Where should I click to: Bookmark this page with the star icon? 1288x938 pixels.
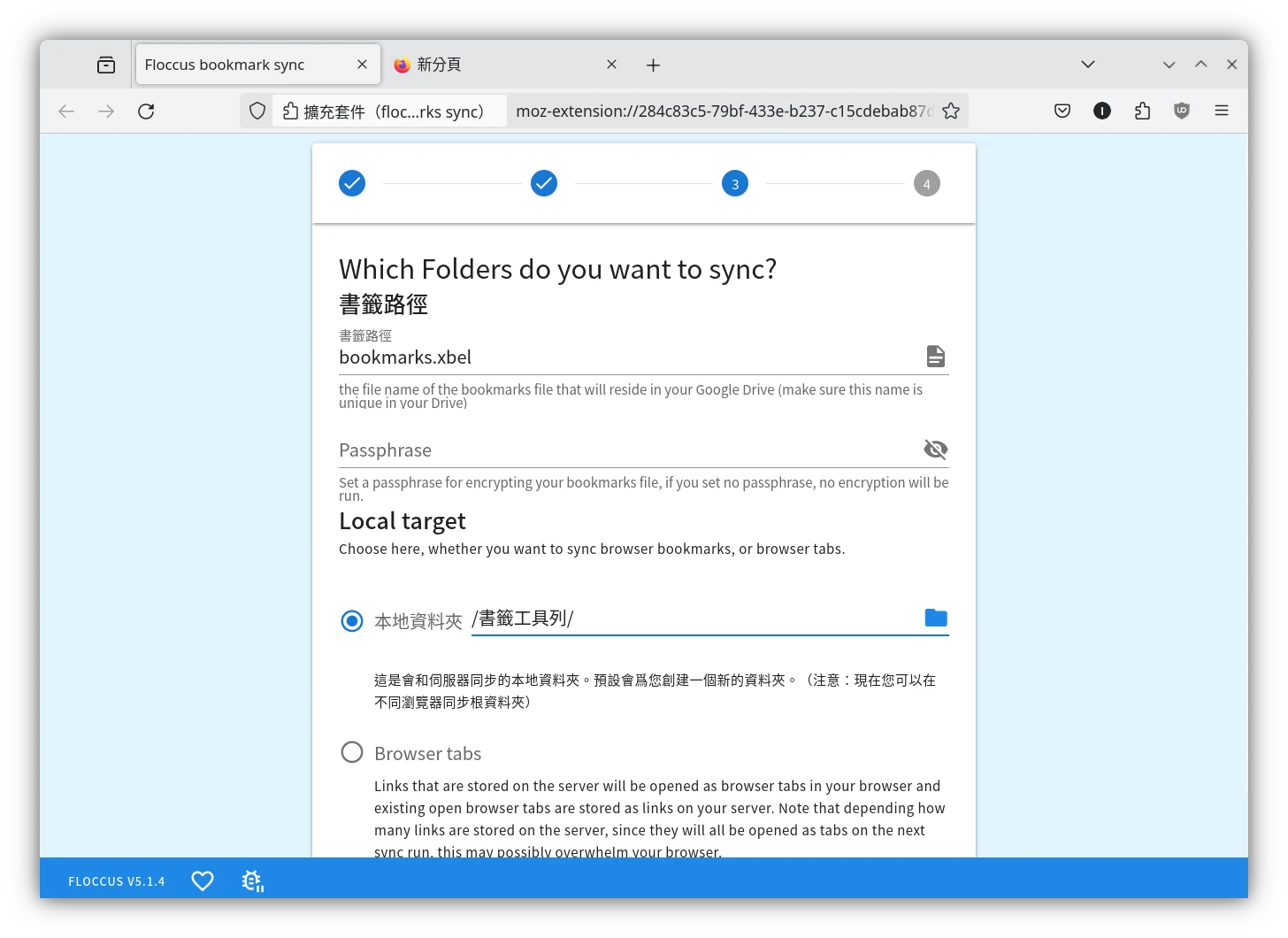(951, 111)
